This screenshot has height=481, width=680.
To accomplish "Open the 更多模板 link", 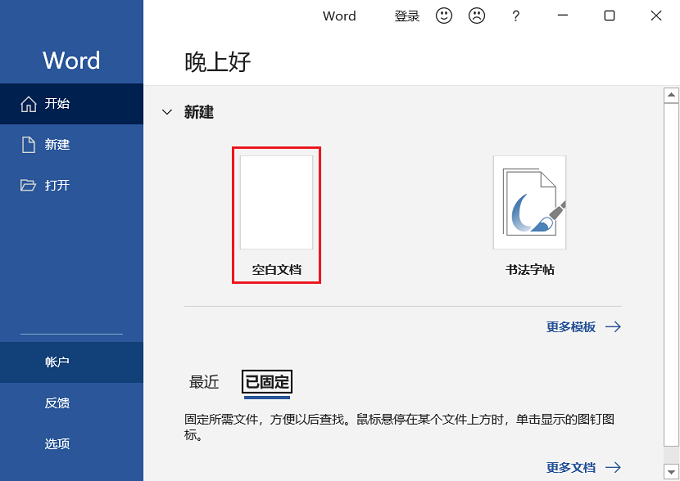I will coord(571,327).
